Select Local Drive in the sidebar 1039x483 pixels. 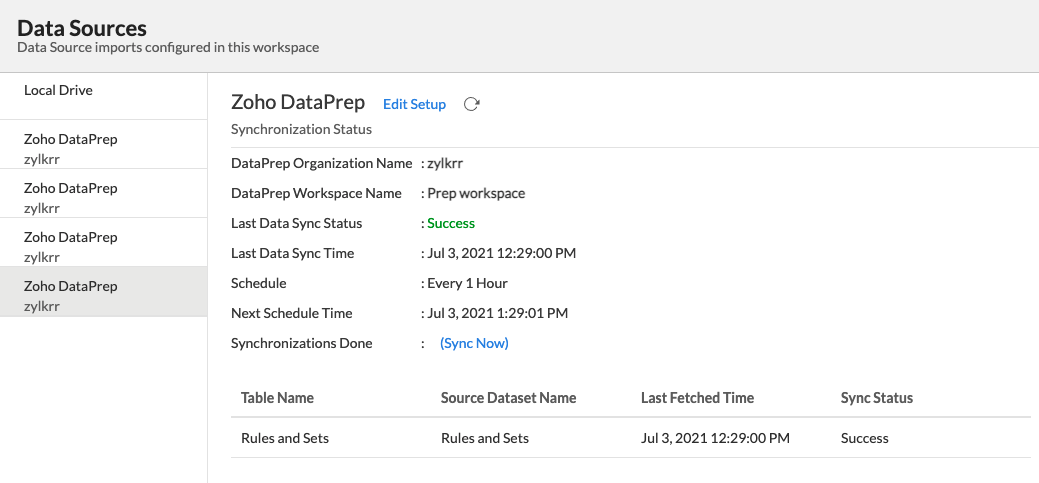tap(58, 90)
